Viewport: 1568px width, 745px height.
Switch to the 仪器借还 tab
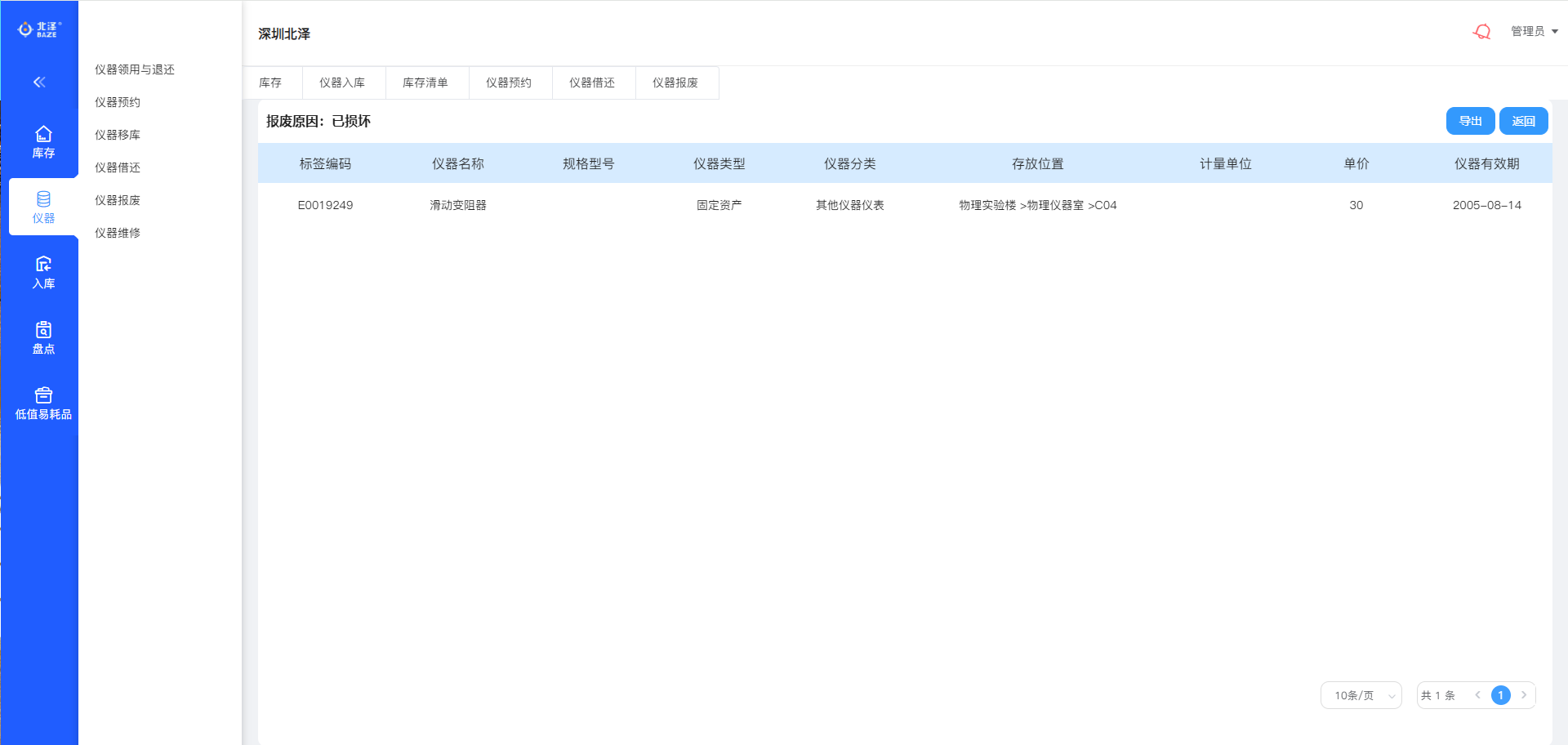click(592, 83)
